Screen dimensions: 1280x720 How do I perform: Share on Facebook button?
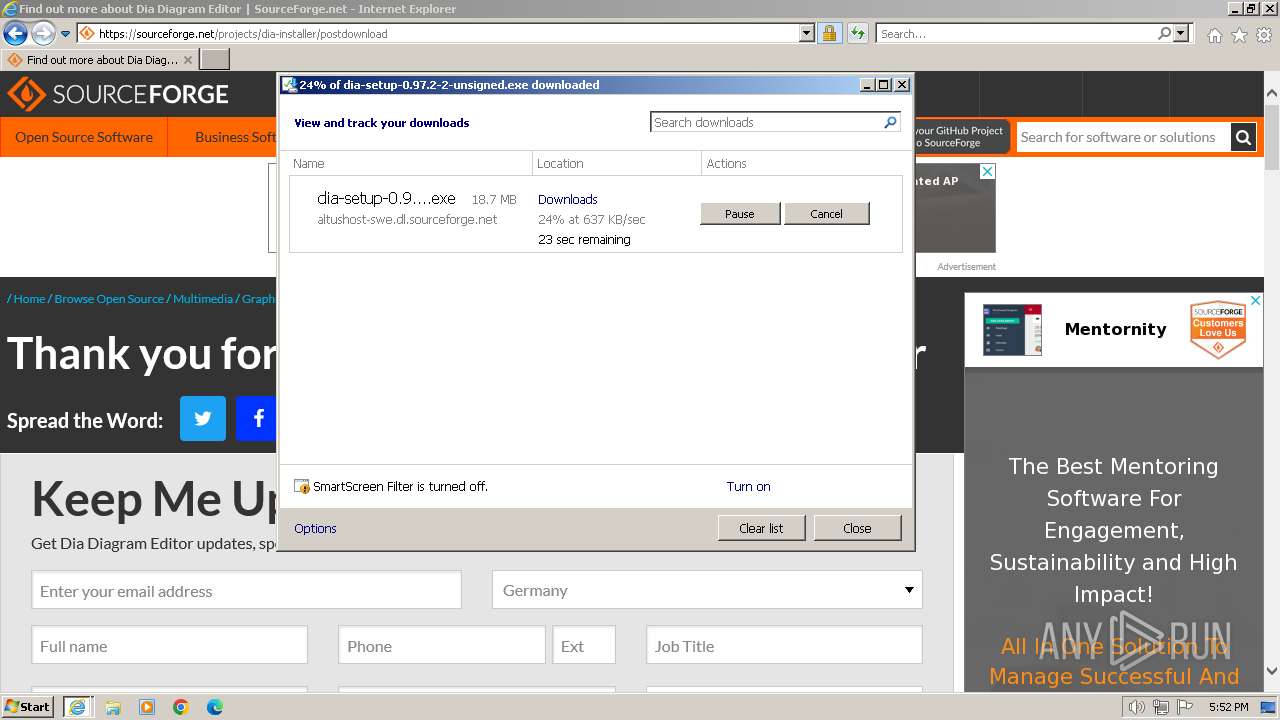[x=258, y=419]
